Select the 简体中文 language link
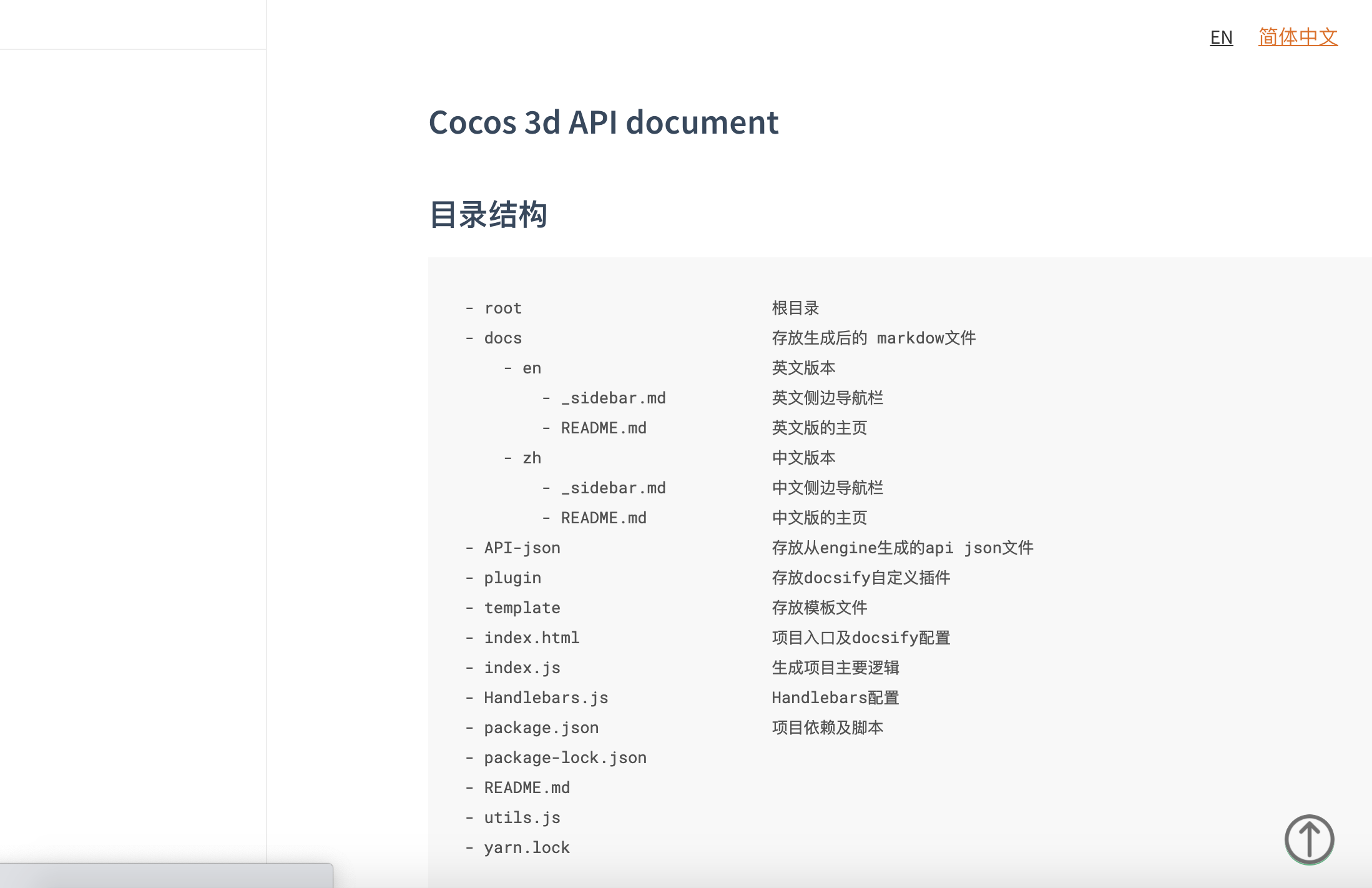 click(1298, 37)
